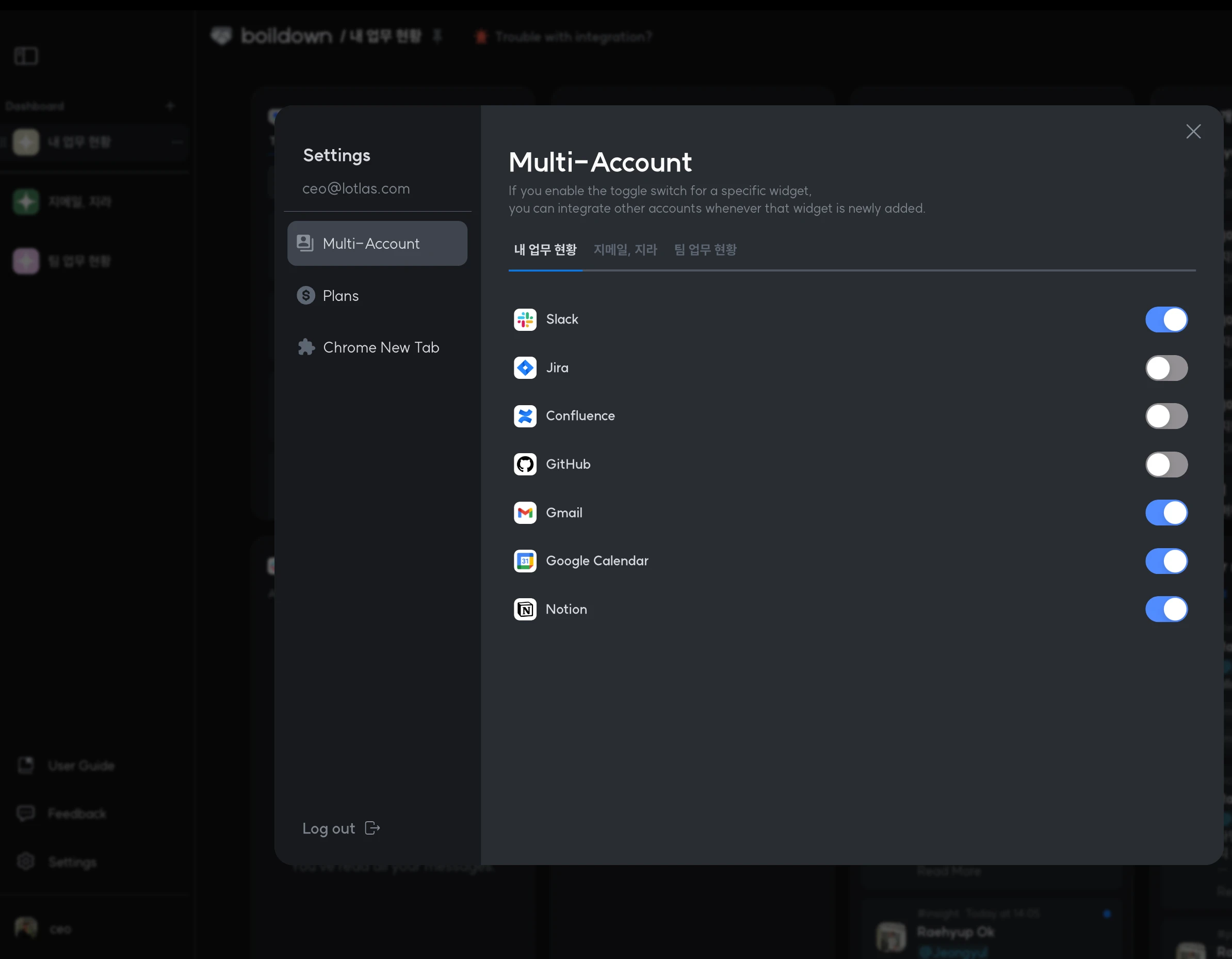Select the purple dashboard icon in background sidebar
Screen dimensions: 1232x959
(x=26, y=261)
